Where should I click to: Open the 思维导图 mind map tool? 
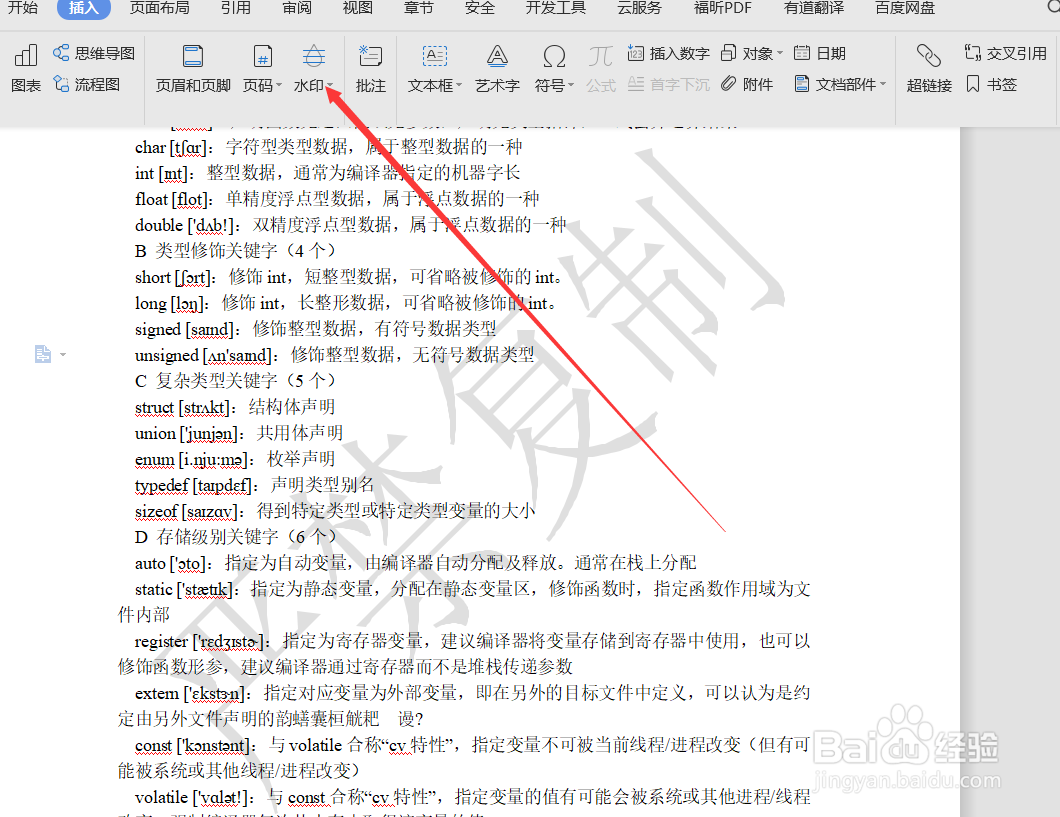tap(92, 54)
